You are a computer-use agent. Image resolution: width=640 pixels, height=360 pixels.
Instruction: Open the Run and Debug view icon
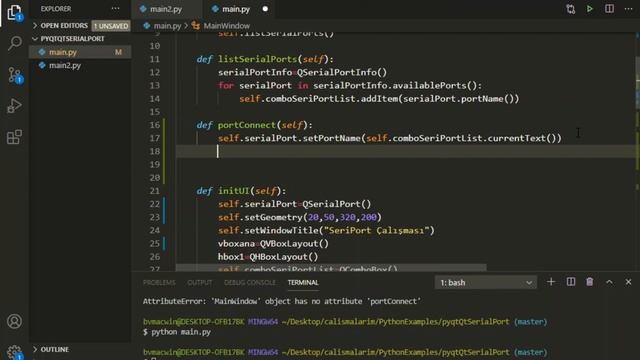pos(14,106)
